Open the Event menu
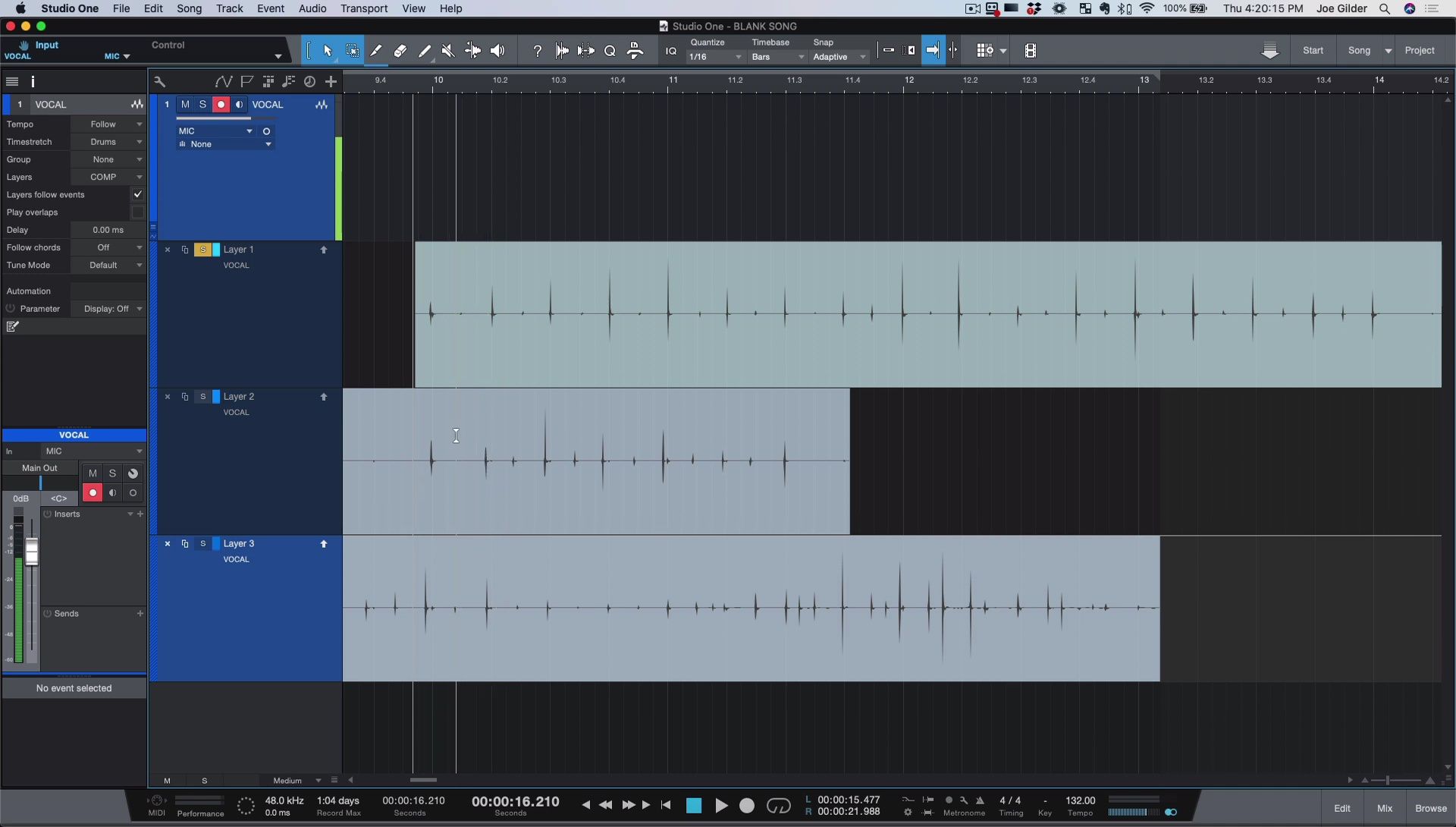 pyautogui.click(x=270, y=8)
